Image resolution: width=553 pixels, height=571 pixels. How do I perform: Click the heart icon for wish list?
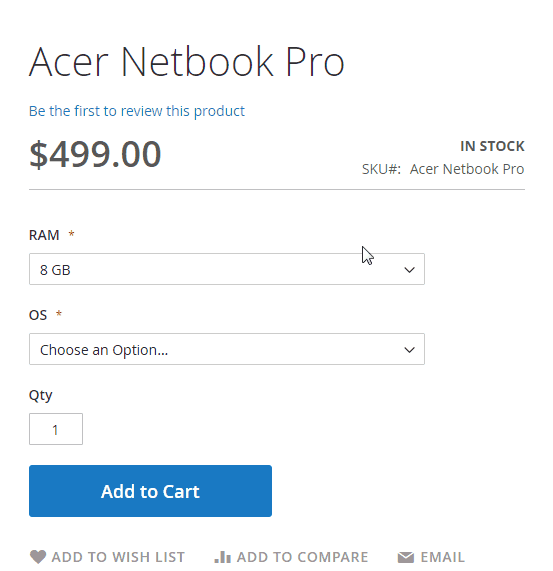(x=37, y=556)
